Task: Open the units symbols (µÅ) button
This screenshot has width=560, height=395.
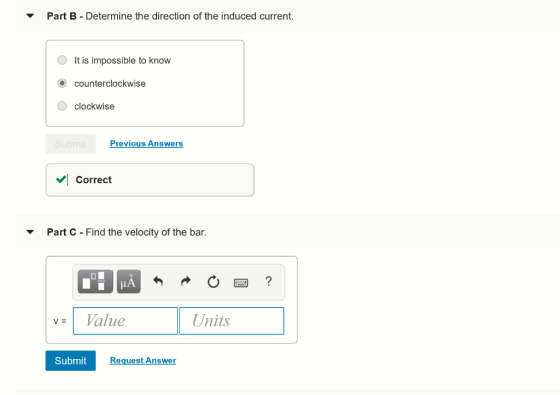Action: 129,281
